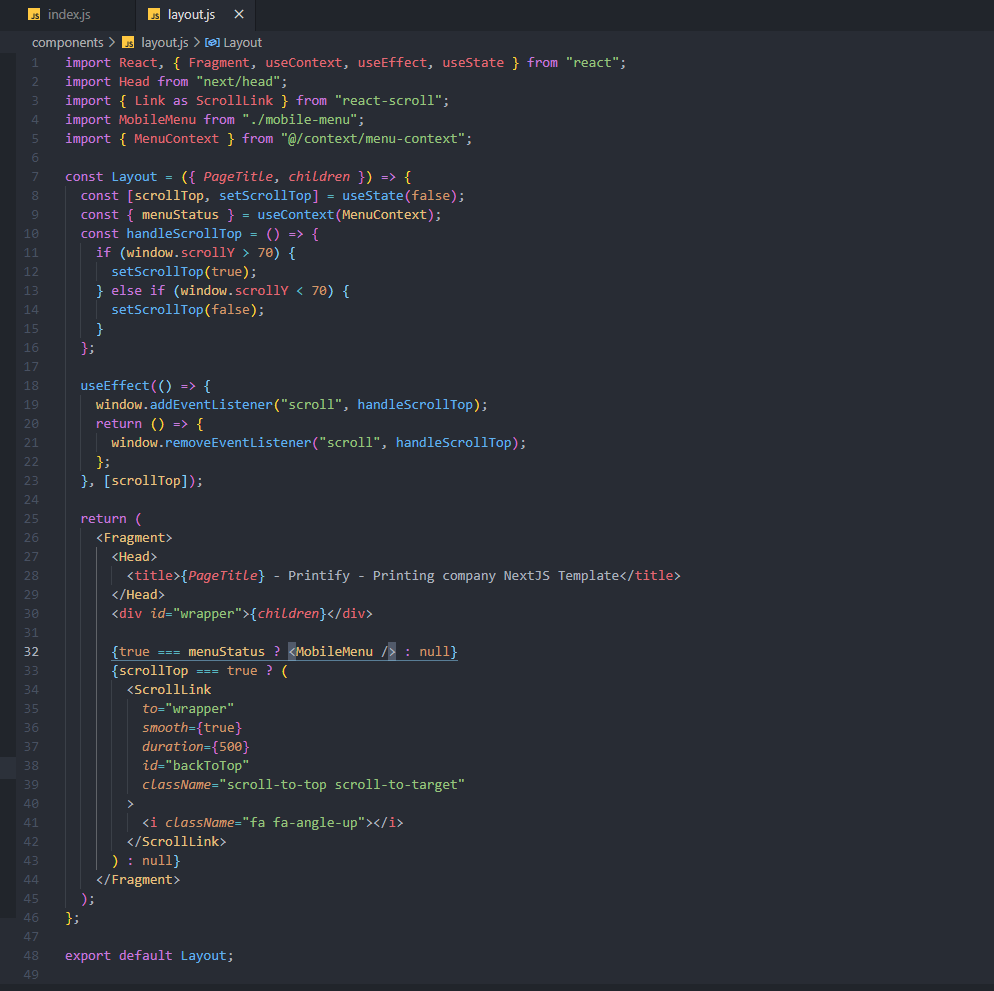
Task: Click Layout in the export default statement
Action: (205, 956)
